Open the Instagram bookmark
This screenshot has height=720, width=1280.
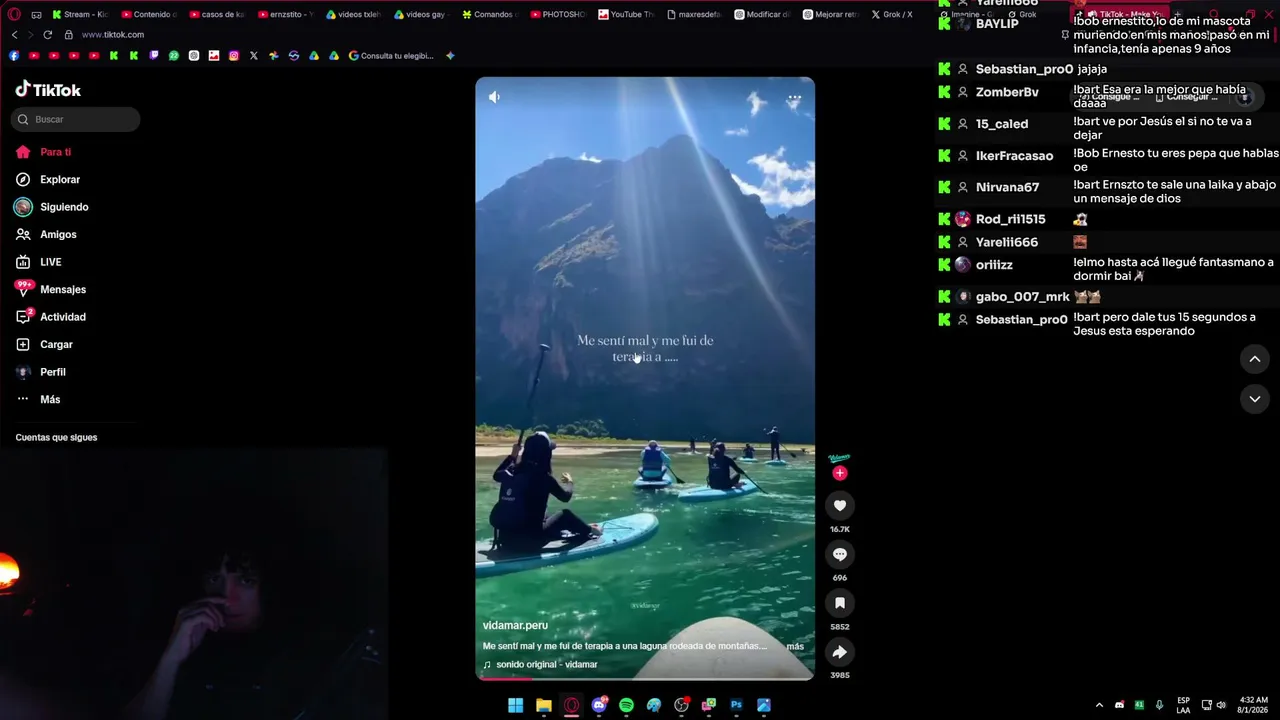234,56
